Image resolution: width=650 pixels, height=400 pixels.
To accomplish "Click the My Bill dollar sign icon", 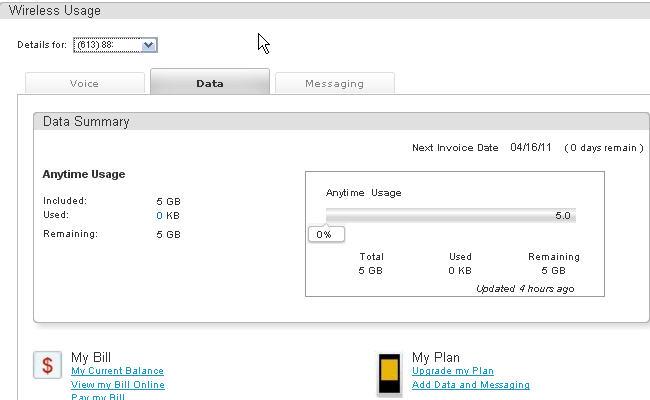I will (x=47, y=365).
